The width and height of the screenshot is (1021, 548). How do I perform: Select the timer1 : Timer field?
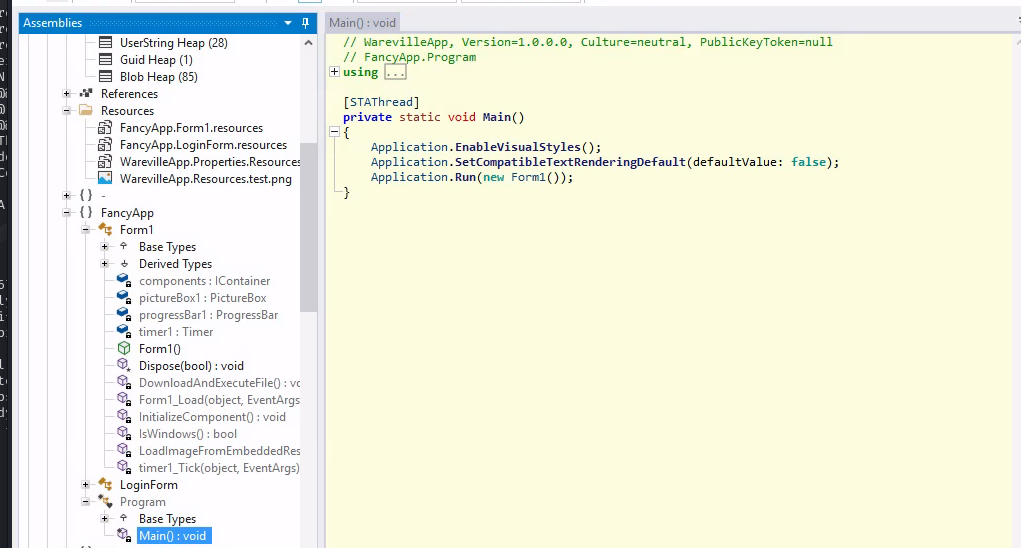175,332
